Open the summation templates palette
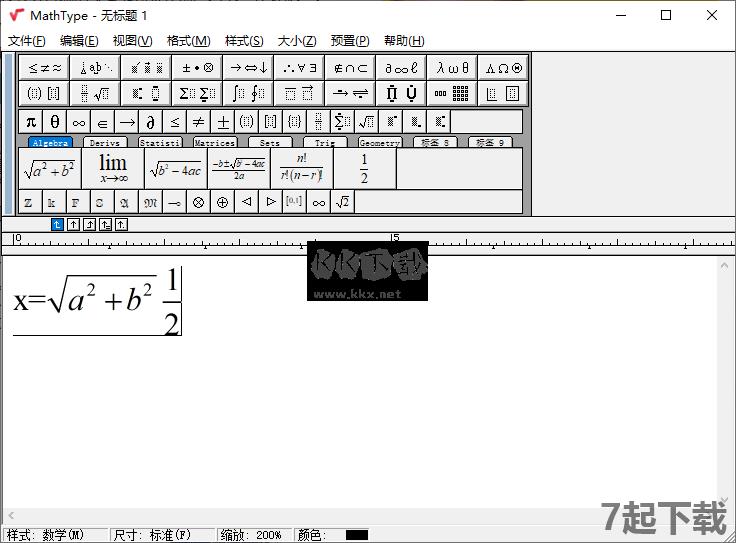The height and width of the screenshot is (543, 736). point(197,93)
